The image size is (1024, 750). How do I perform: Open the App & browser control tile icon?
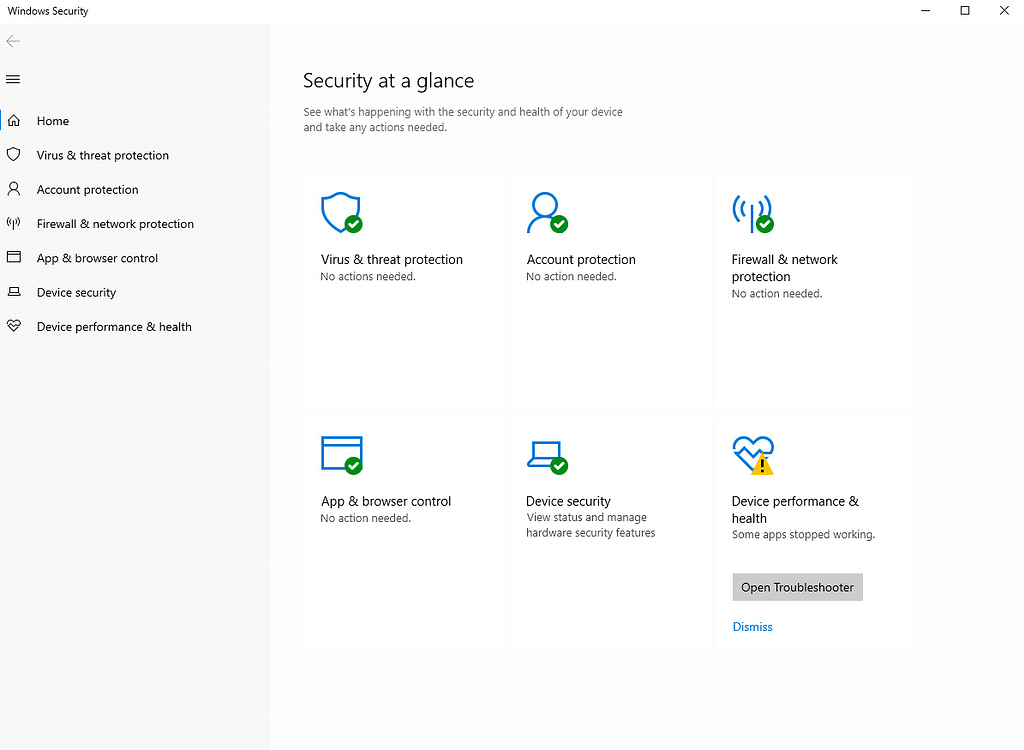[x=340, y=453]
